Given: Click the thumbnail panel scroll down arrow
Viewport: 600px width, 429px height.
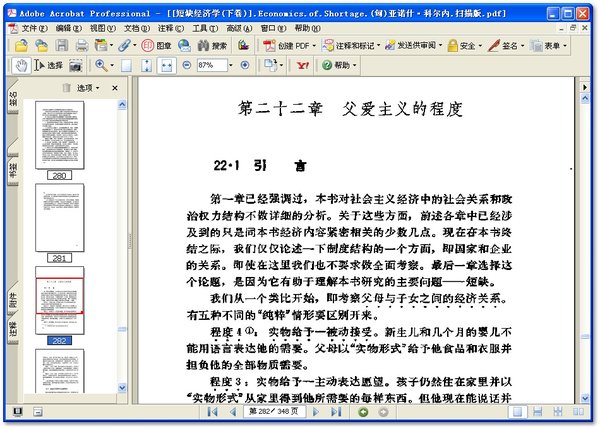Looking at the screenshot, I should click(122, 388).
